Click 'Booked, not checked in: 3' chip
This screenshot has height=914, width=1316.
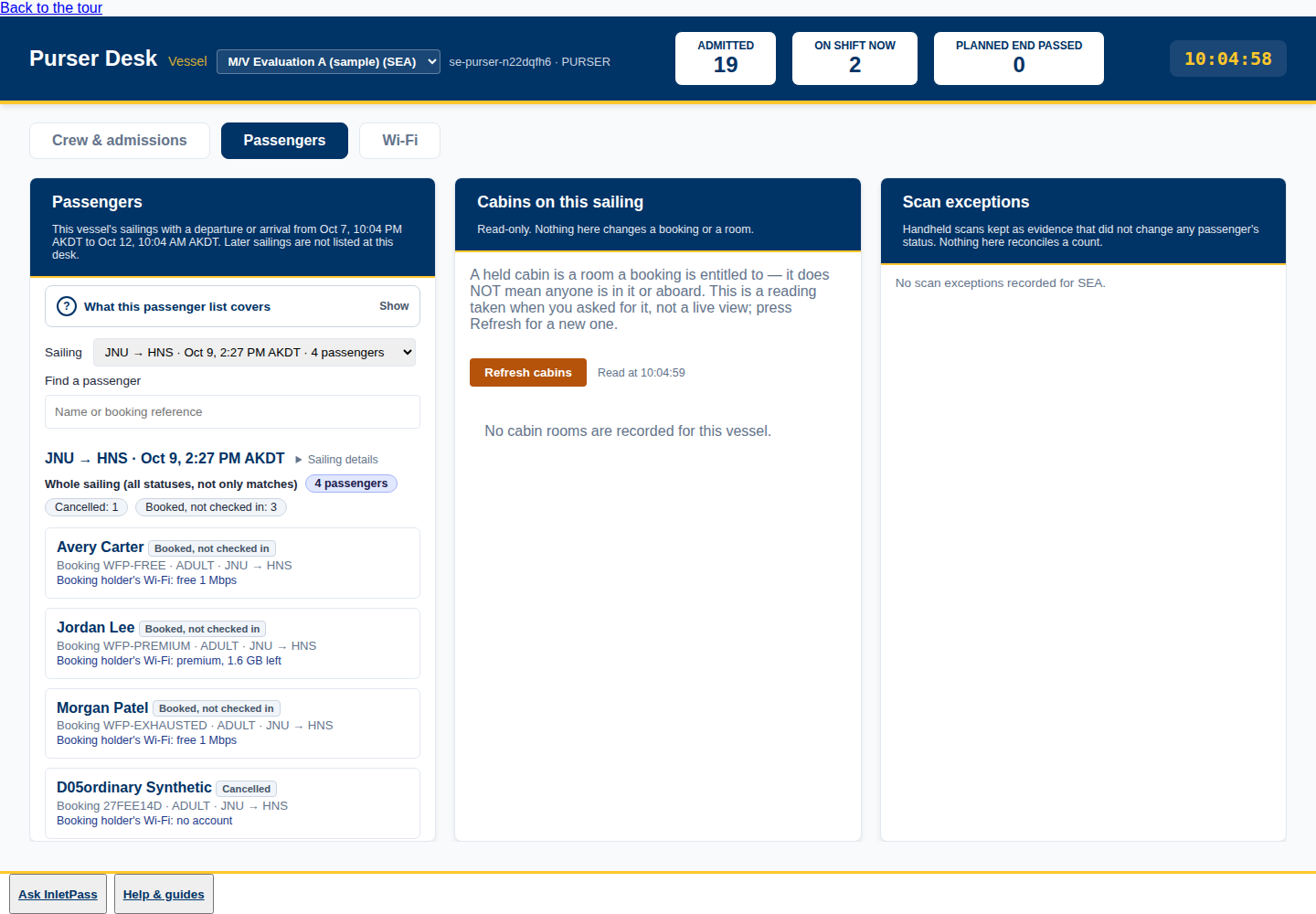tap(211, 507)
